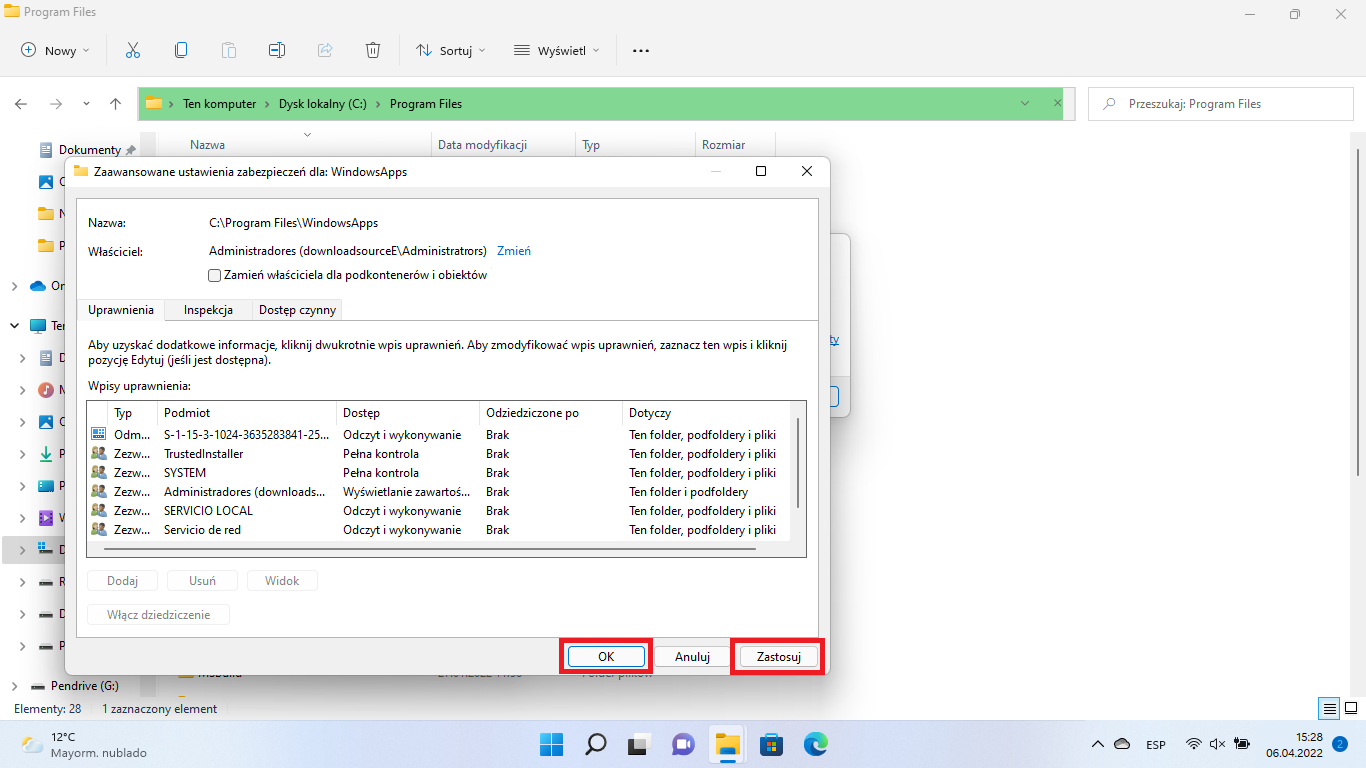Screen dimensions: 1366x768
Task: Click 'Ten komputer' in address breadcrumb
Action: click(x=219, y=104)
